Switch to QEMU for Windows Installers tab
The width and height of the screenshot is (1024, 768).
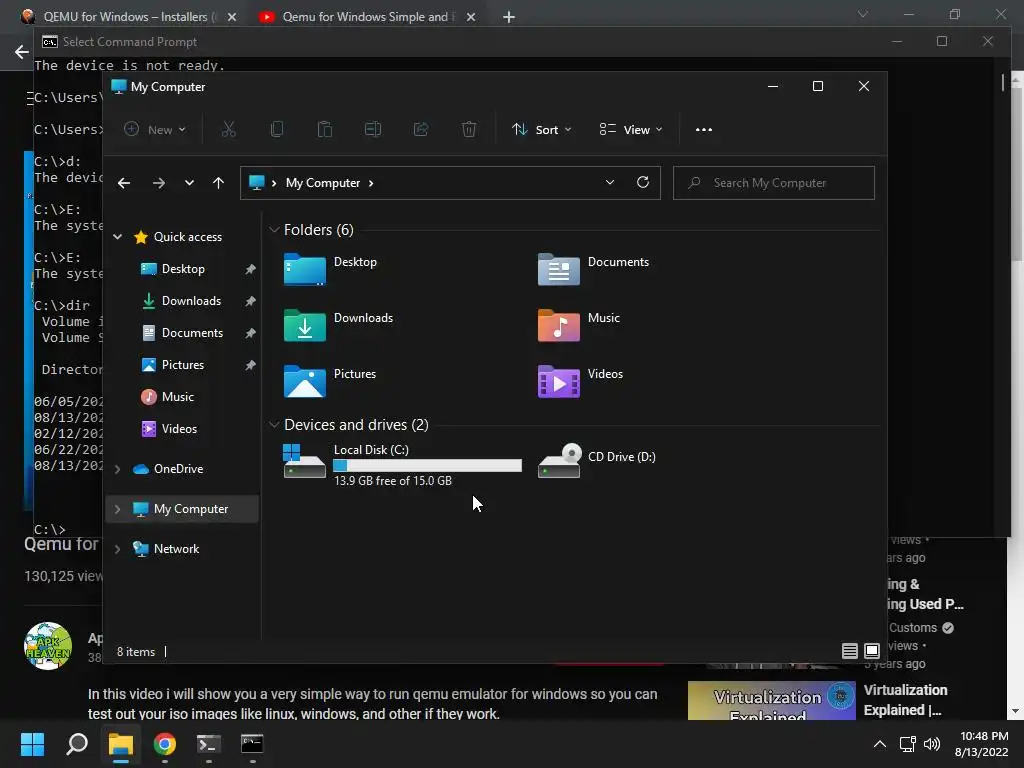click(127, 17)
